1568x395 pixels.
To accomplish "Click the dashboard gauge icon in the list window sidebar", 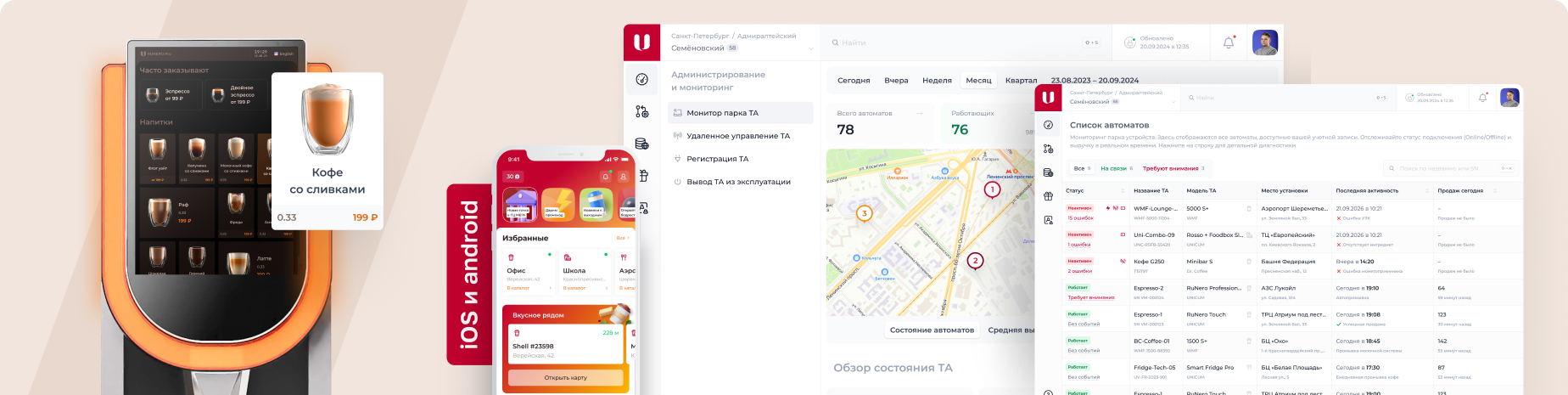I will pyautogui.click(x=1048, y=125).
